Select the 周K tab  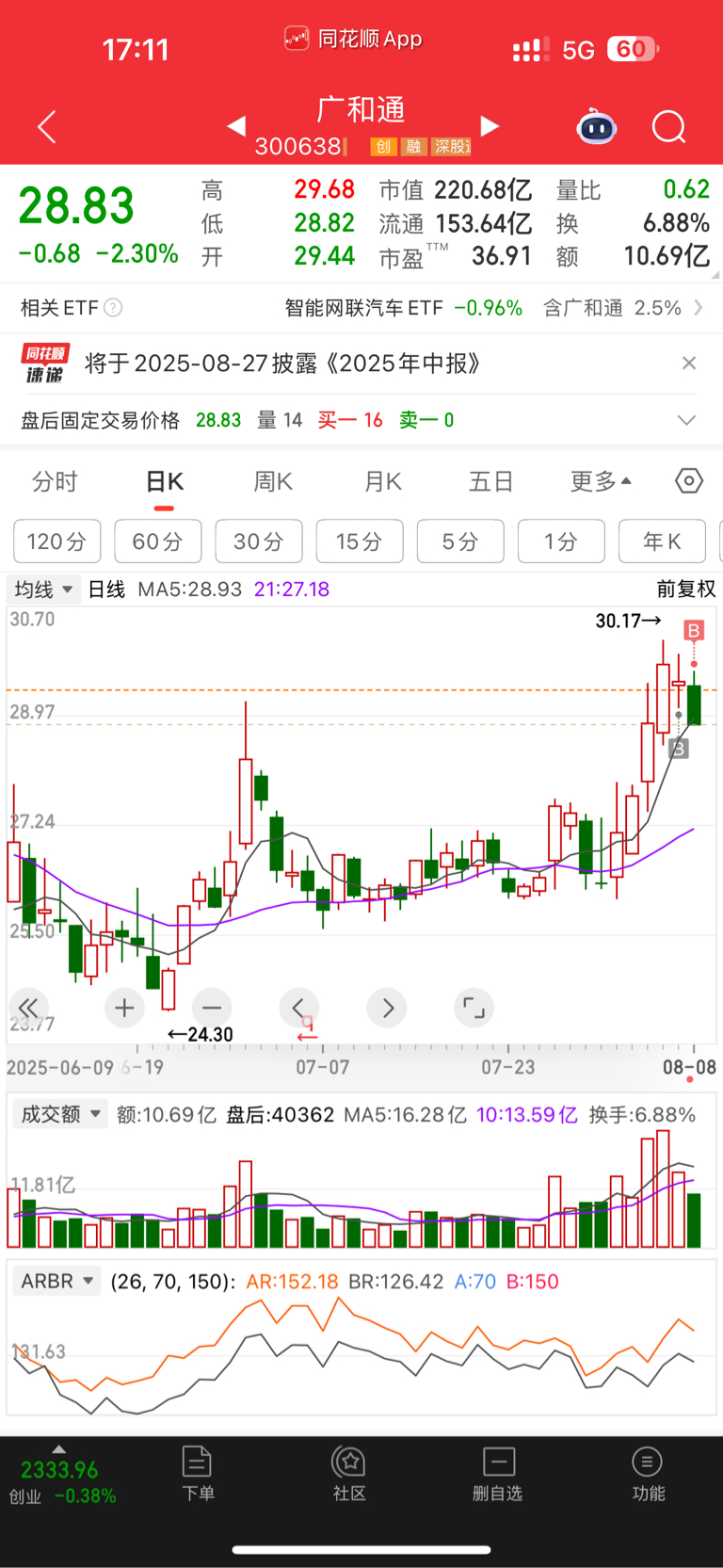pyautogui.click(x=273, y=482)
